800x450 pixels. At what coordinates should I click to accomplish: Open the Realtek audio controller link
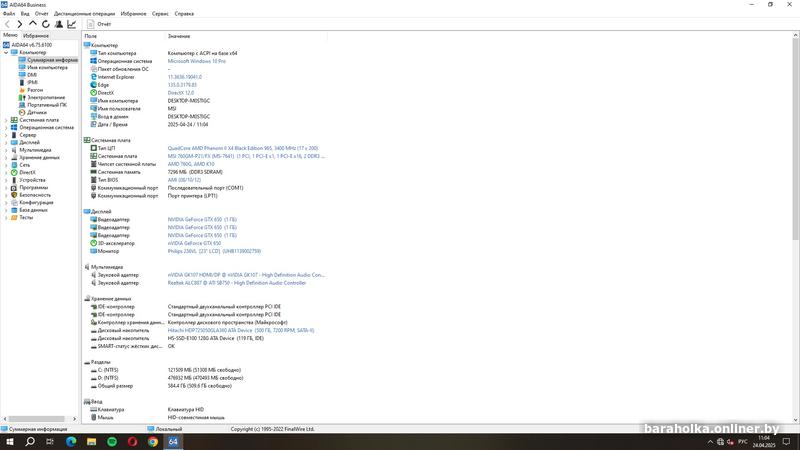(x=237, y=283)
